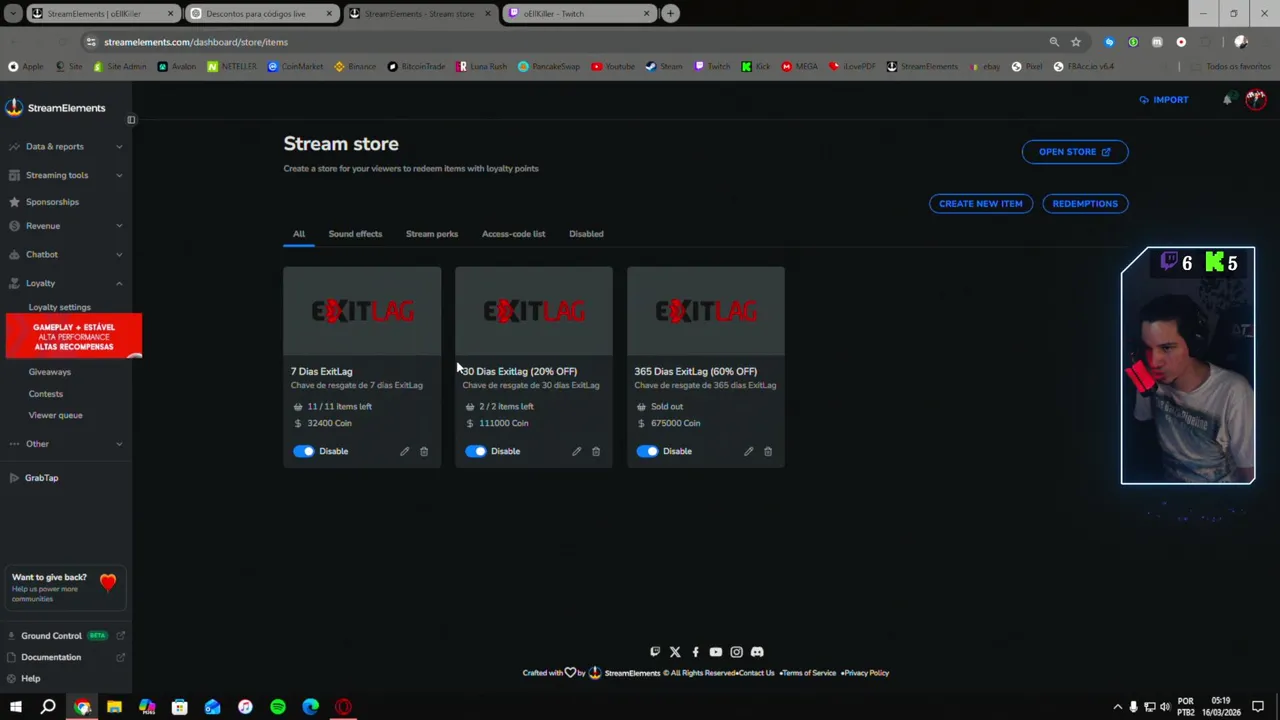The image size is (1280, 720).
Task: Open browser tab list dropdown
Action: coord(13,14)
